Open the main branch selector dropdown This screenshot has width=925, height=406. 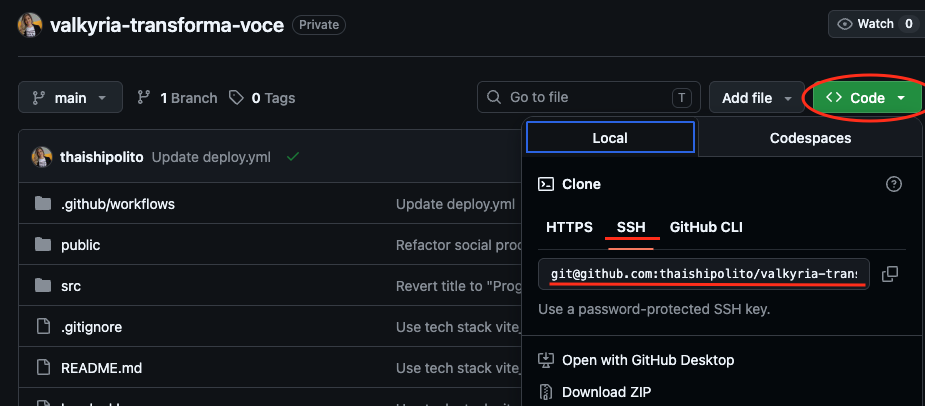click(70, 97)
